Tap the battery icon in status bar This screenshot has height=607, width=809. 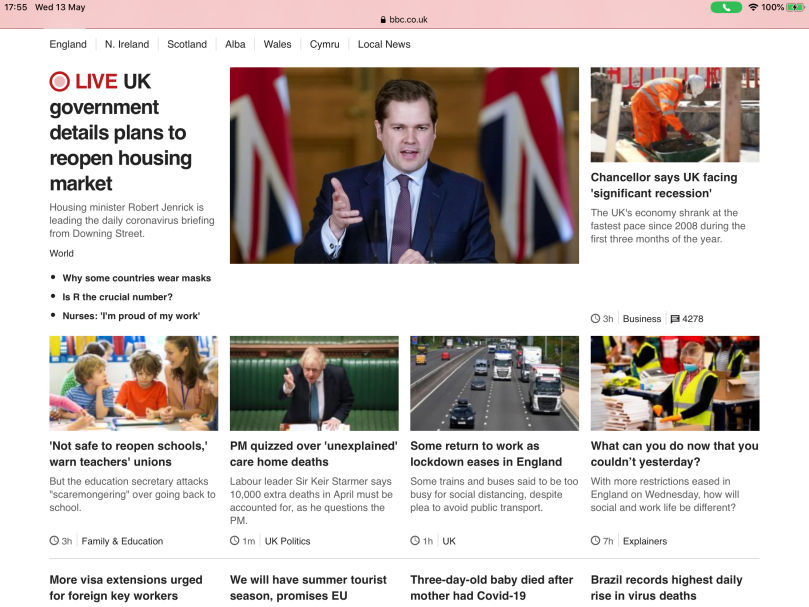[795, 7]
